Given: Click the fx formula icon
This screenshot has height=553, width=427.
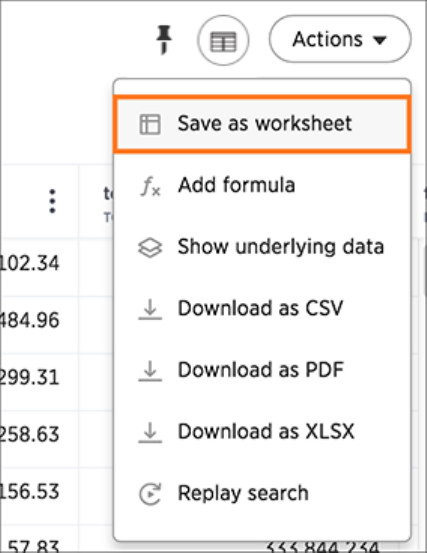Looking at the screenshot, I should [150, 186].
